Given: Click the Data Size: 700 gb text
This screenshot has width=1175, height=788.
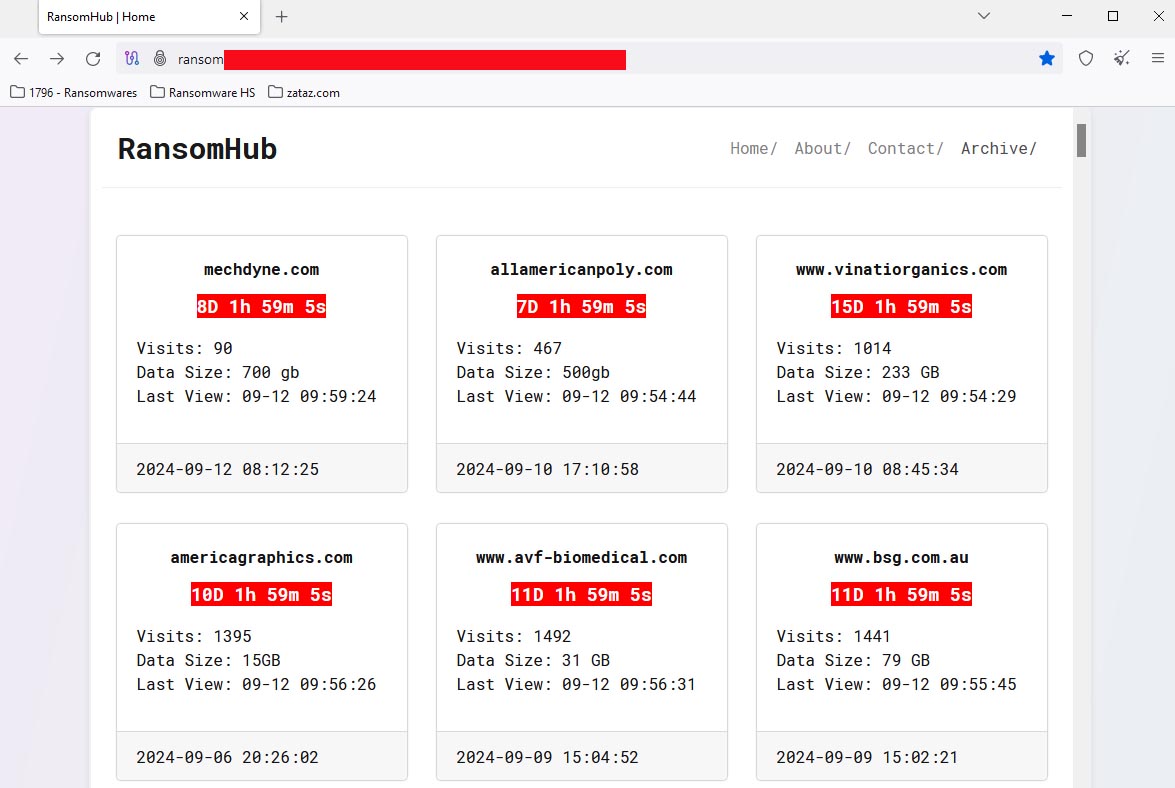Looking at the screenshot, I should 218,372.
